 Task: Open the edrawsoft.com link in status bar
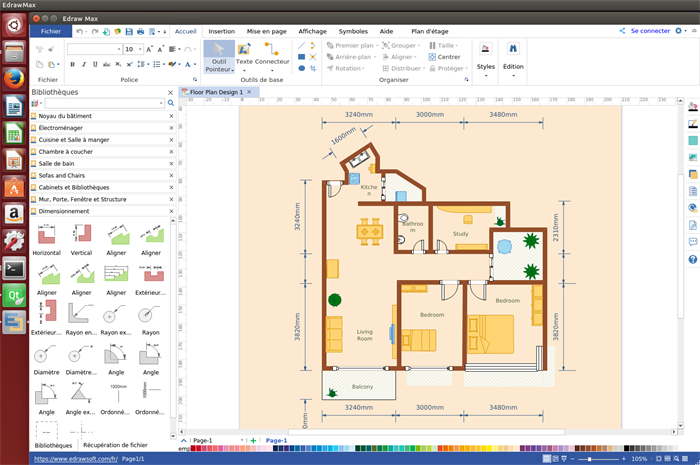76,459
